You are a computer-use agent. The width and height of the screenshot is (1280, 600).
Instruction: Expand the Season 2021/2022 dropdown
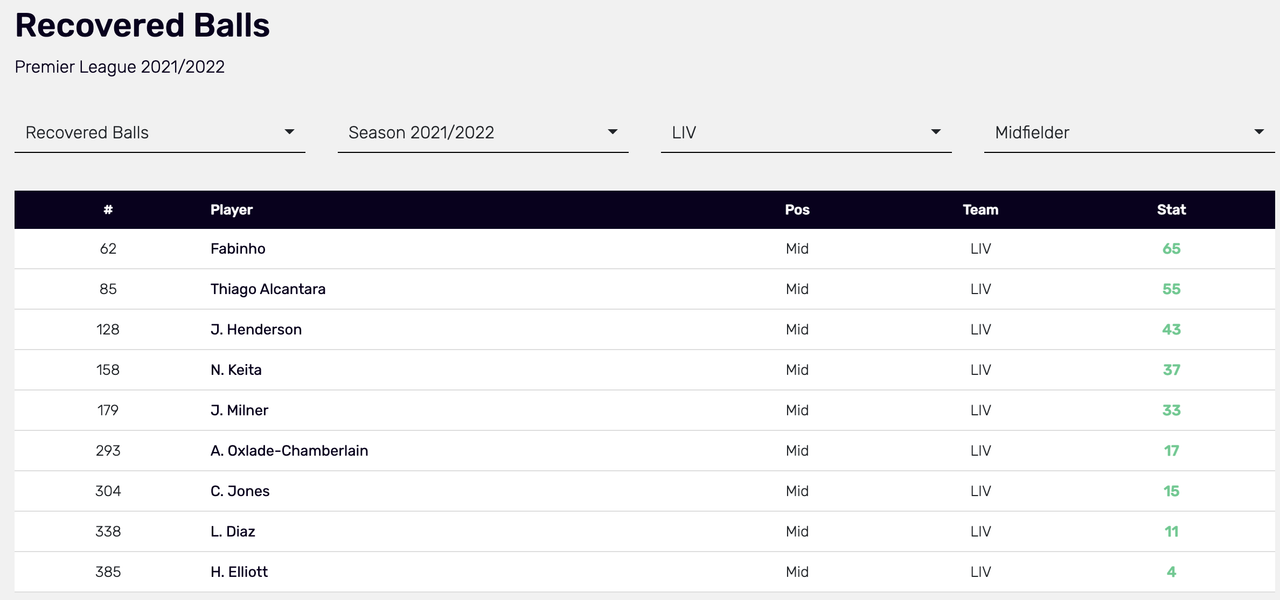[x=483, y=133]
